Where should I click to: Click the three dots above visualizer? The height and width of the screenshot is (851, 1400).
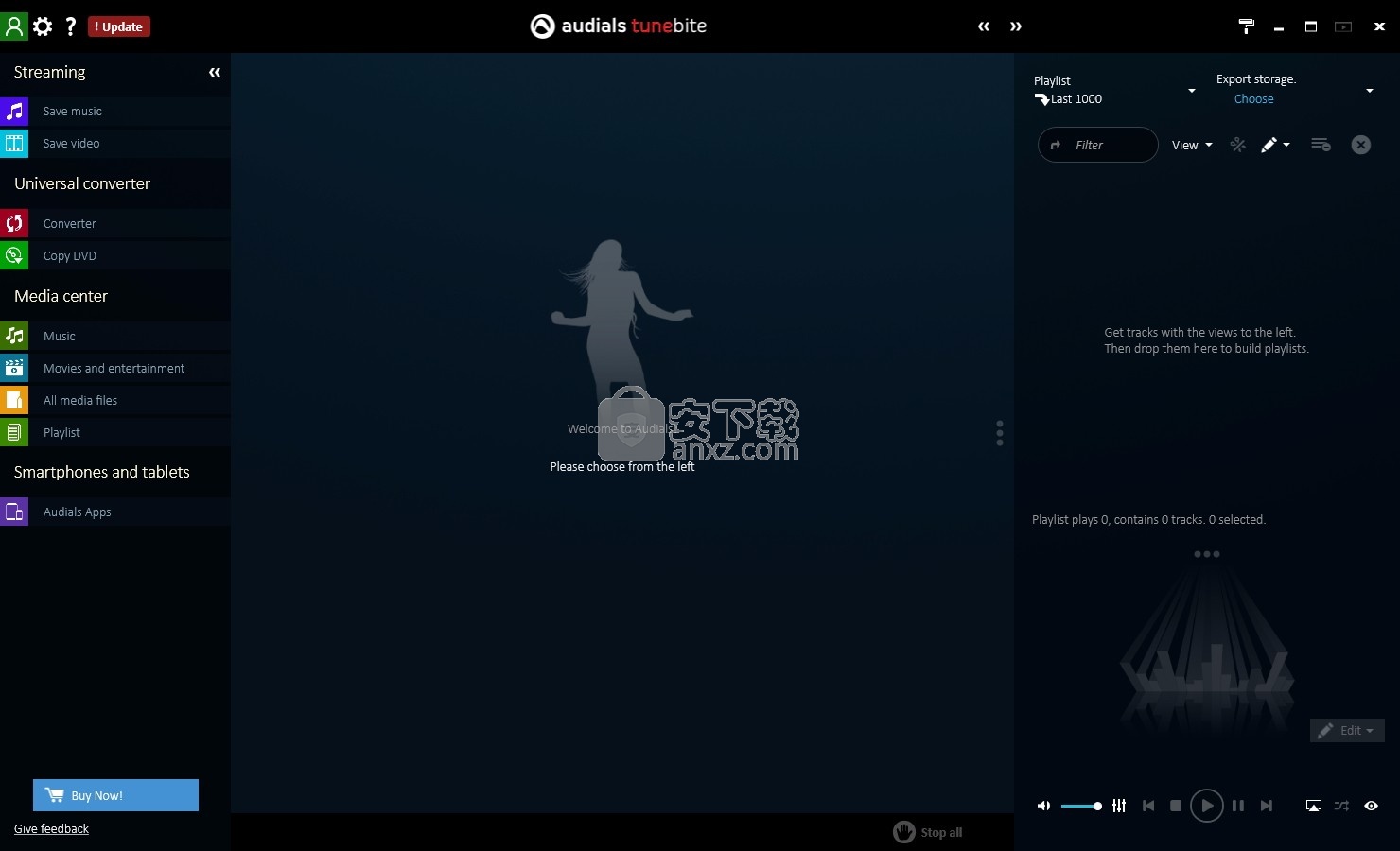1206,554
